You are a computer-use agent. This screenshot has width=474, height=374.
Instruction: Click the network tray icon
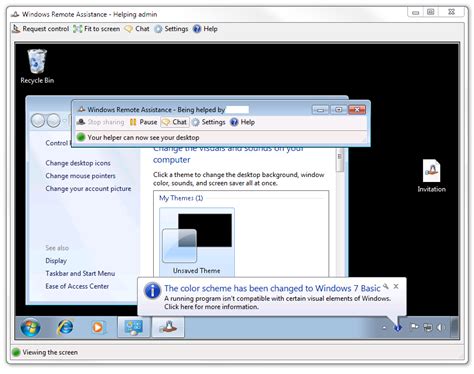point(428,328)
